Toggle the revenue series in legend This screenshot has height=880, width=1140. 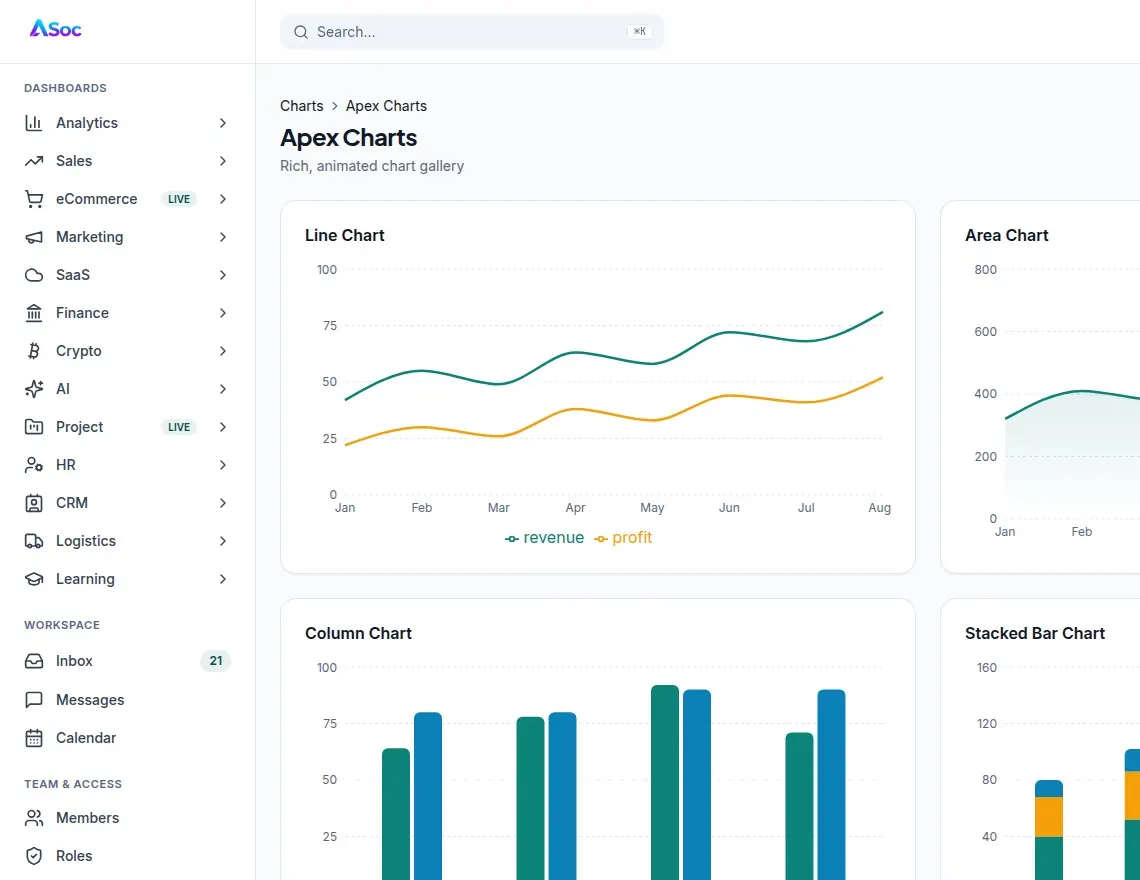(x=545, y=537)
